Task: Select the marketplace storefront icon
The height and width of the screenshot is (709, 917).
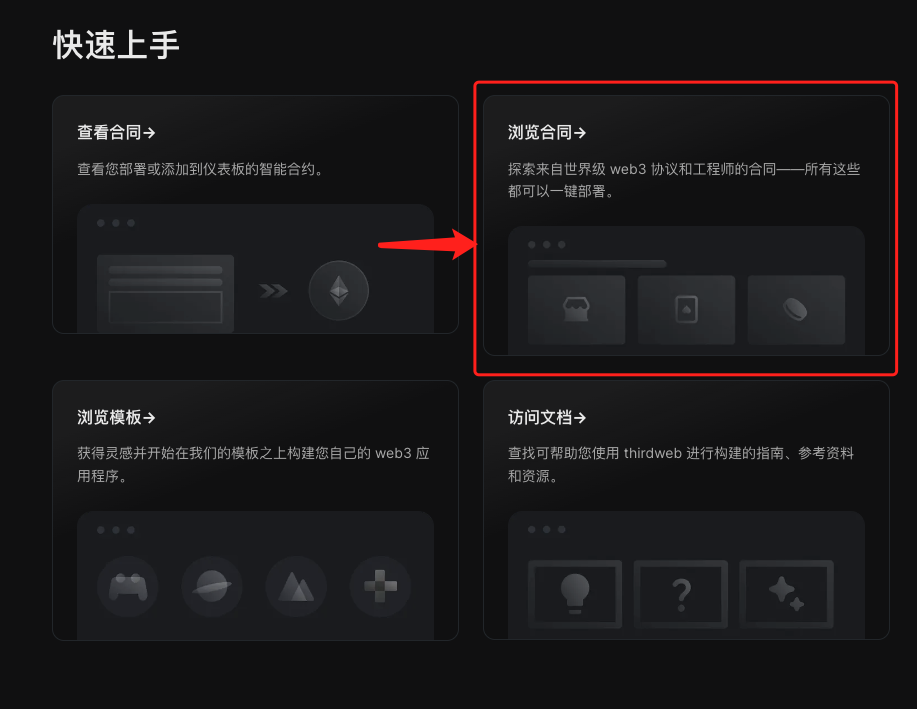Action: [576, 309]
